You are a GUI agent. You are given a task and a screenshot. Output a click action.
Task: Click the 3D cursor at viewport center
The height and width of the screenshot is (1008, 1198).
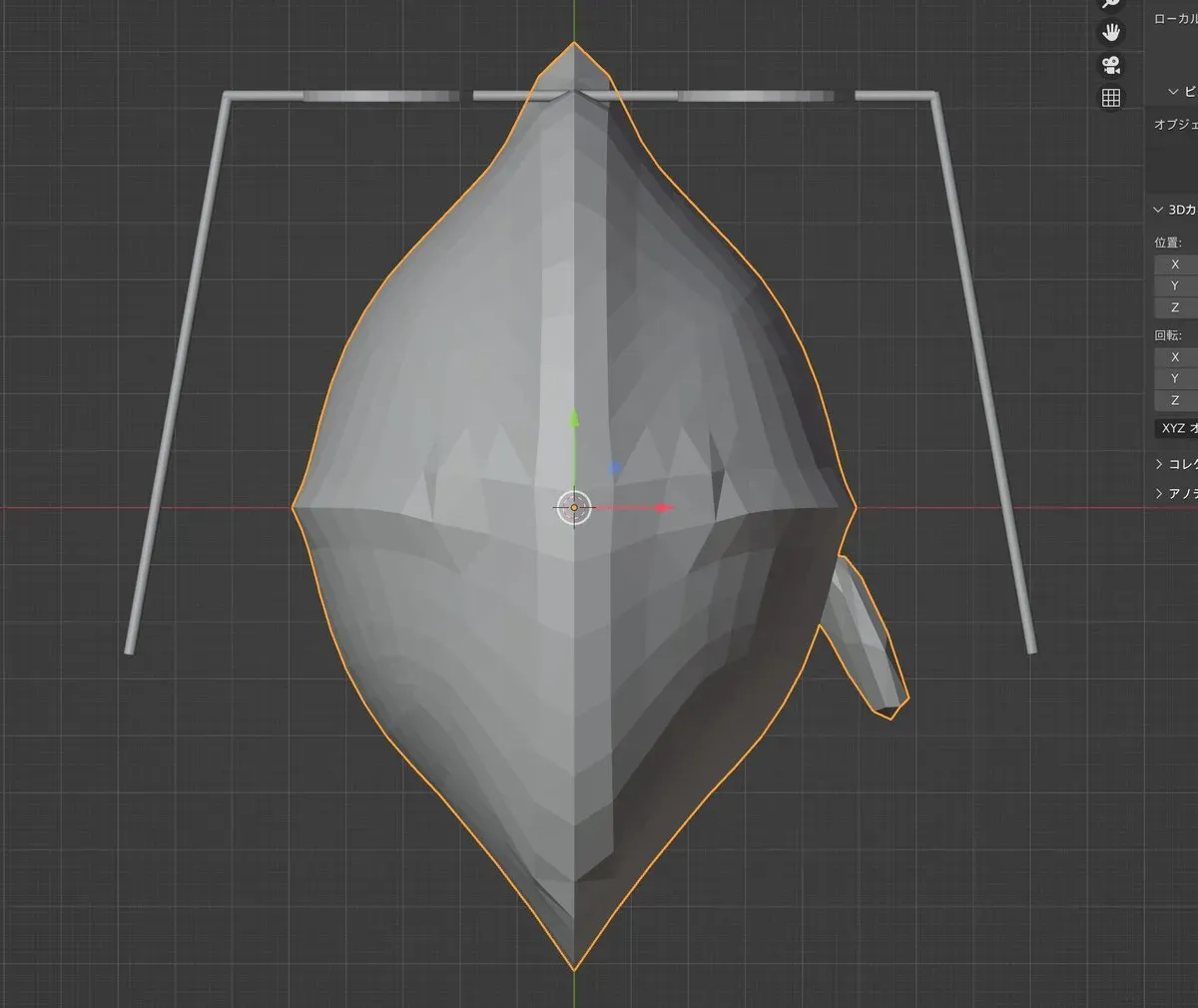coord(574,507)
